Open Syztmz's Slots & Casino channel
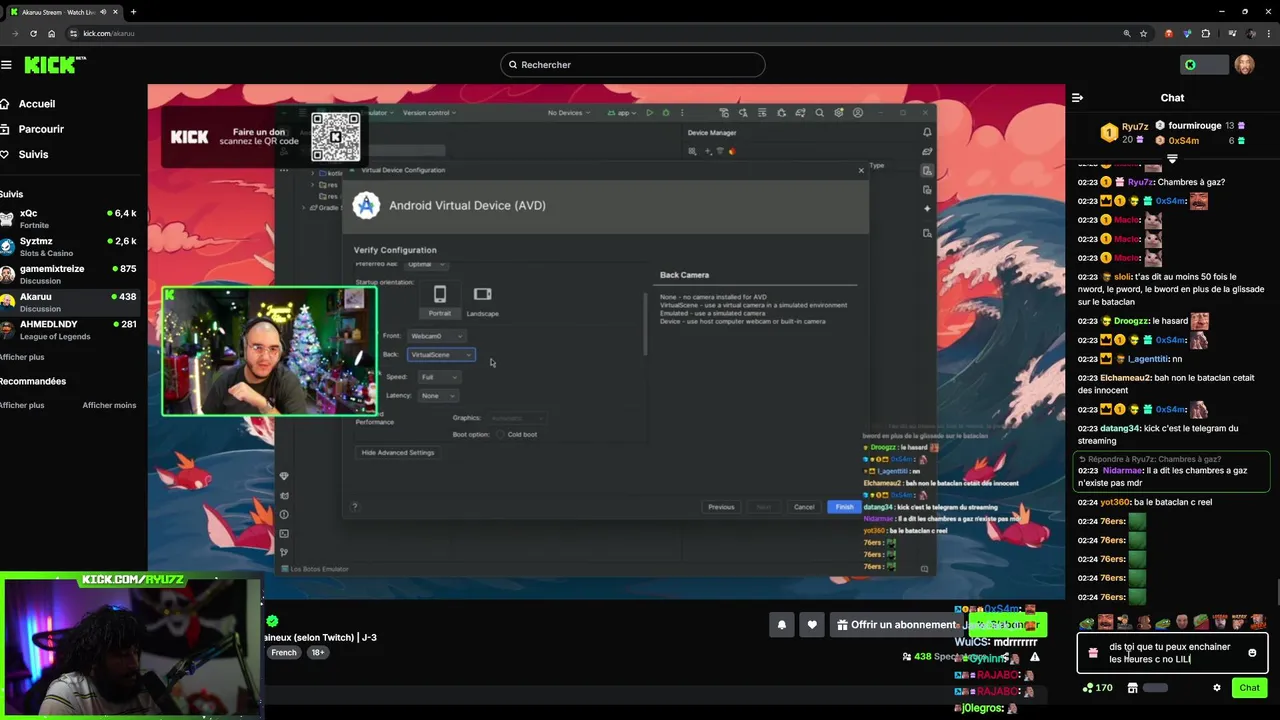The width and height of the screenshot is (1280, 720). pyautogui.click(x=70, y=247)
